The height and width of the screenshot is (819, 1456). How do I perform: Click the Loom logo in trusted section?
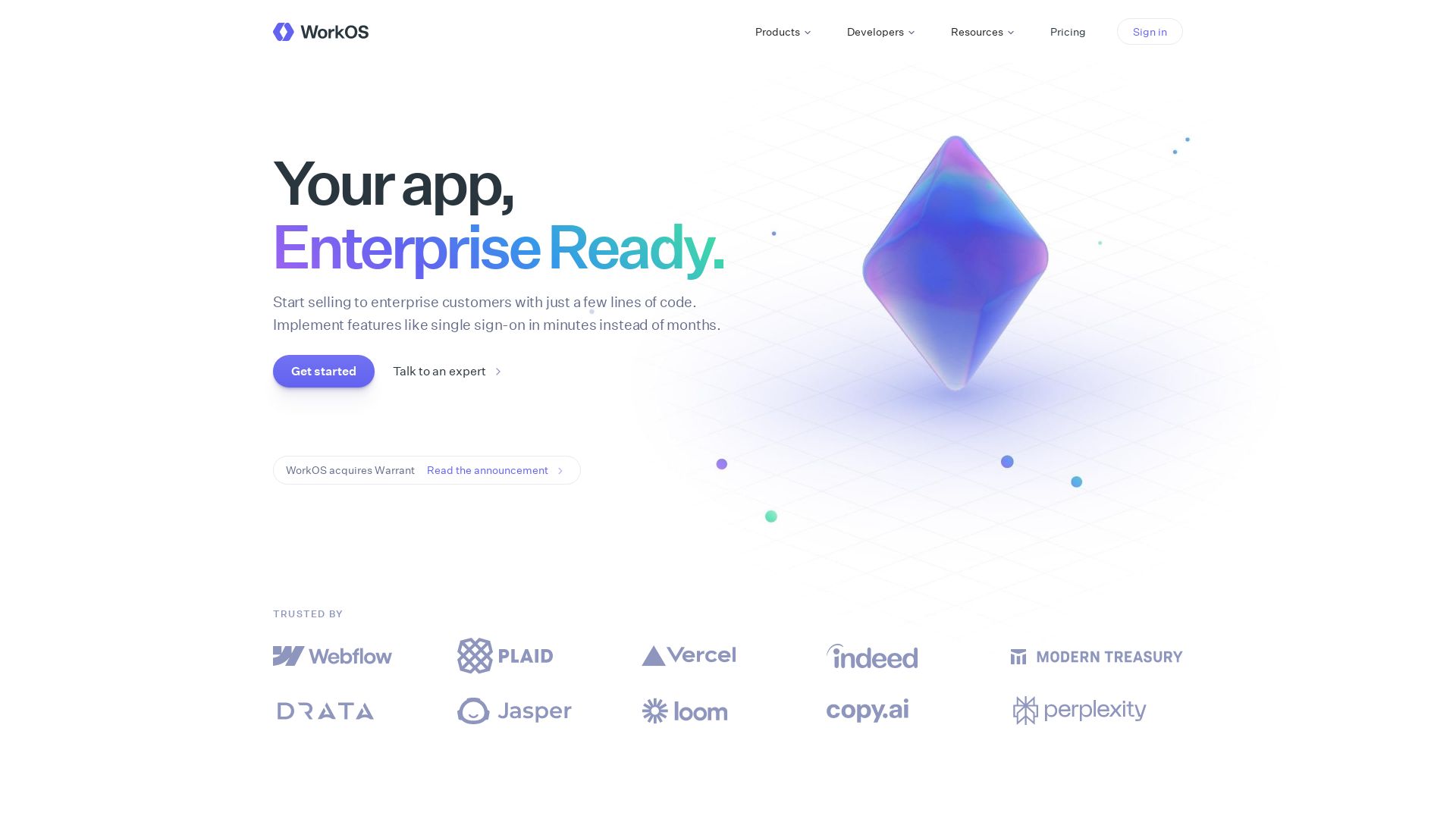pos(685,710)
